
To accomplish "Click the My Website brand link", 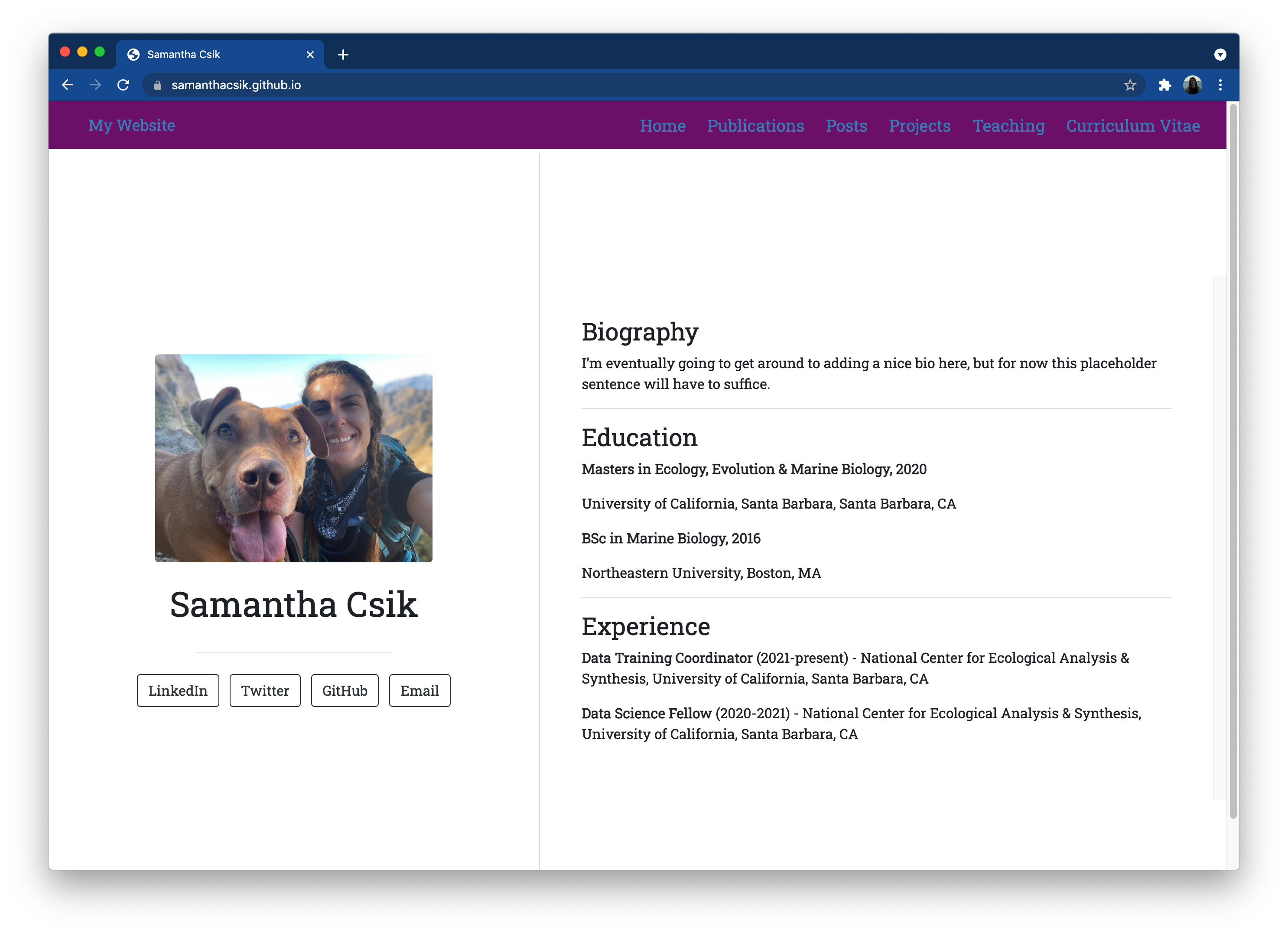I will 132,126.
